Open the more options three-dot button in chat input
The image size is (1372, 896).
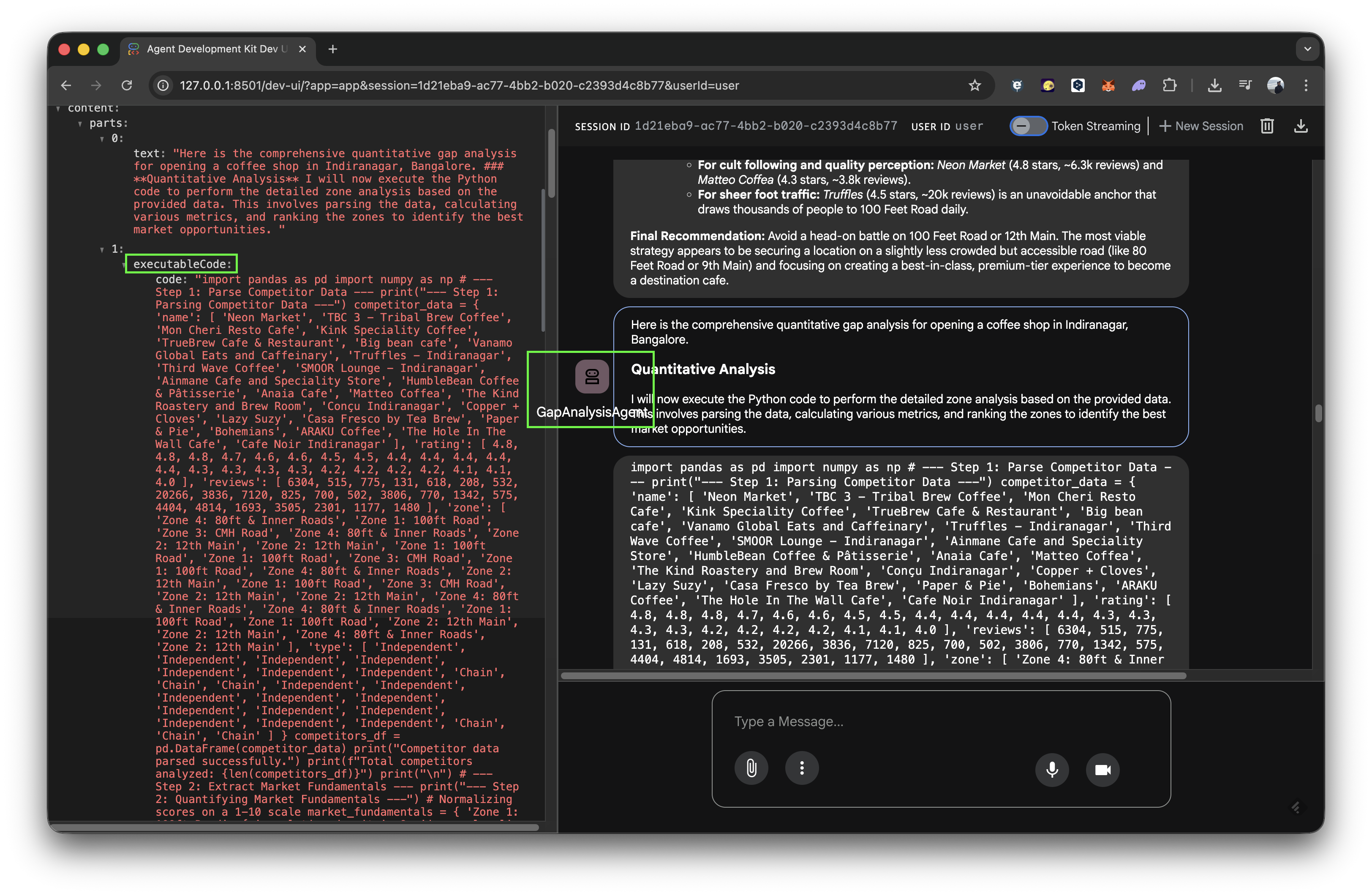(x=801, y=768)
